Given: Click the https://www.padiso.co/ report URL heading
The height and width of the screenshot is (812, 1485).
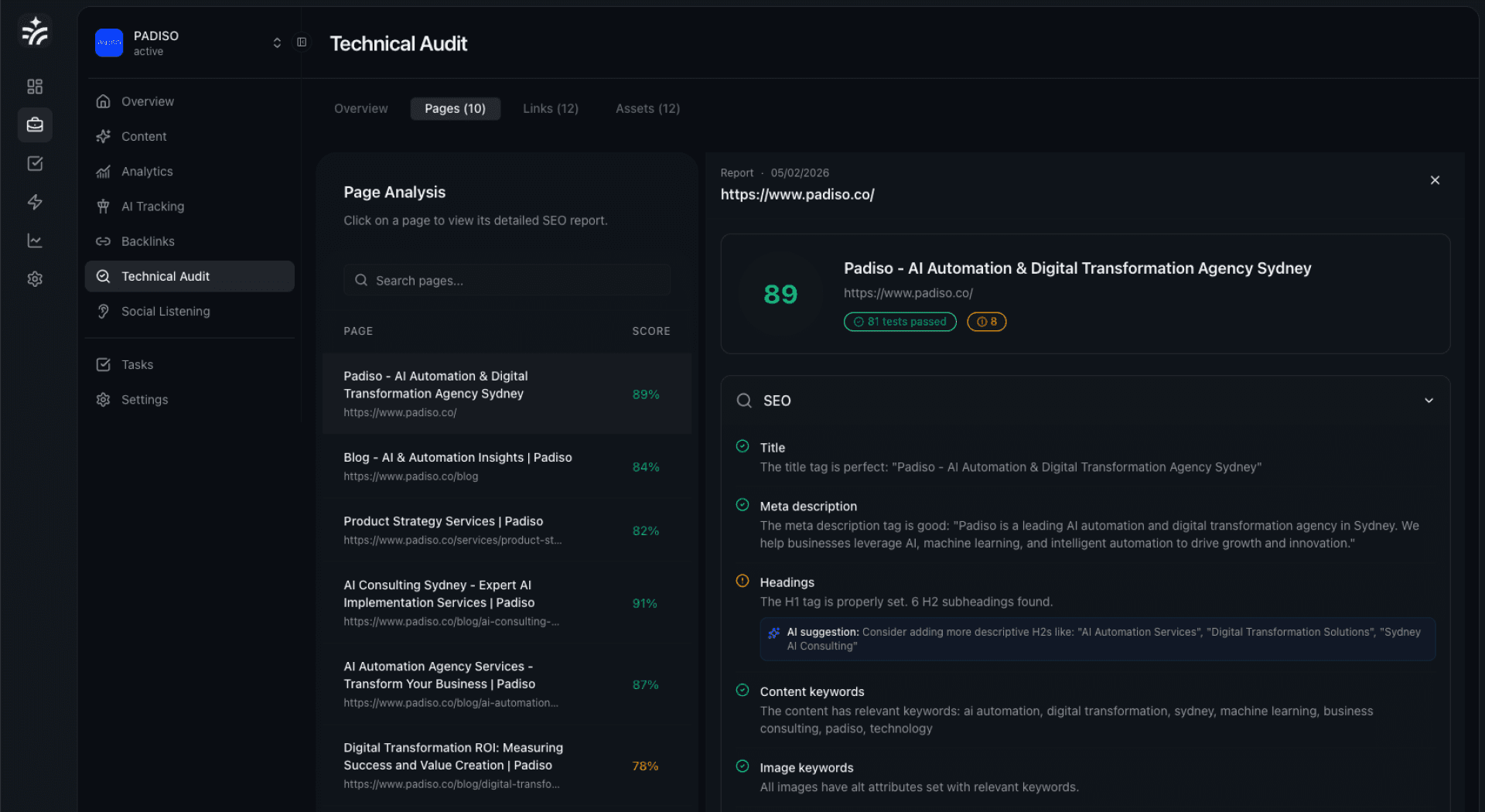Looking at the screenshot, I should point(797,195).
